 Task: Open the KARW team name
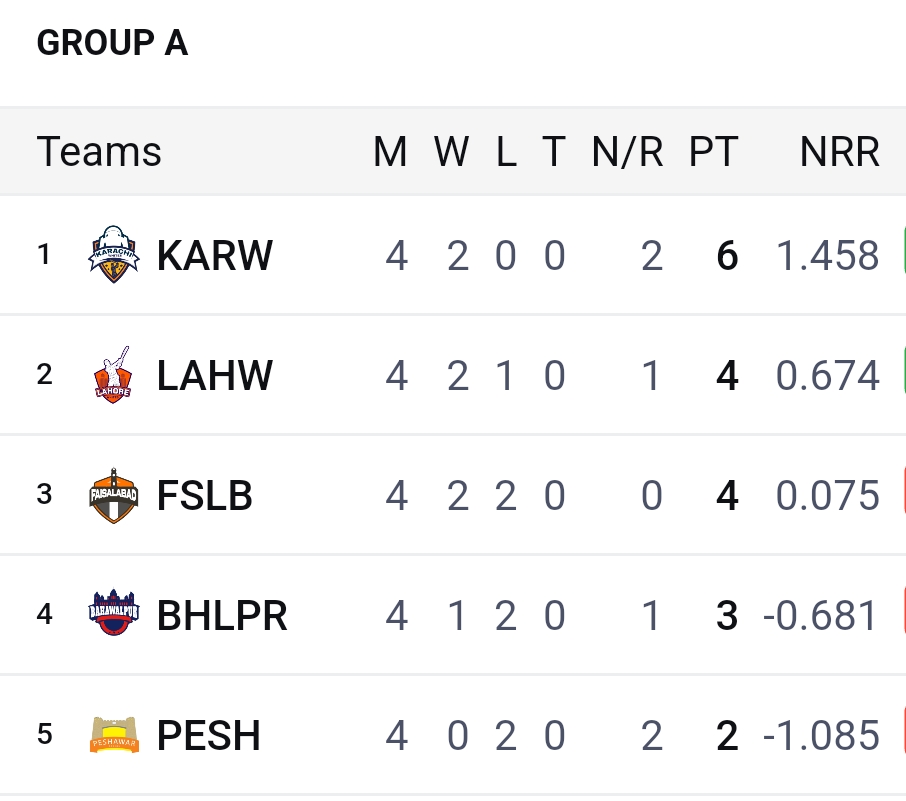tap(214, 256)
